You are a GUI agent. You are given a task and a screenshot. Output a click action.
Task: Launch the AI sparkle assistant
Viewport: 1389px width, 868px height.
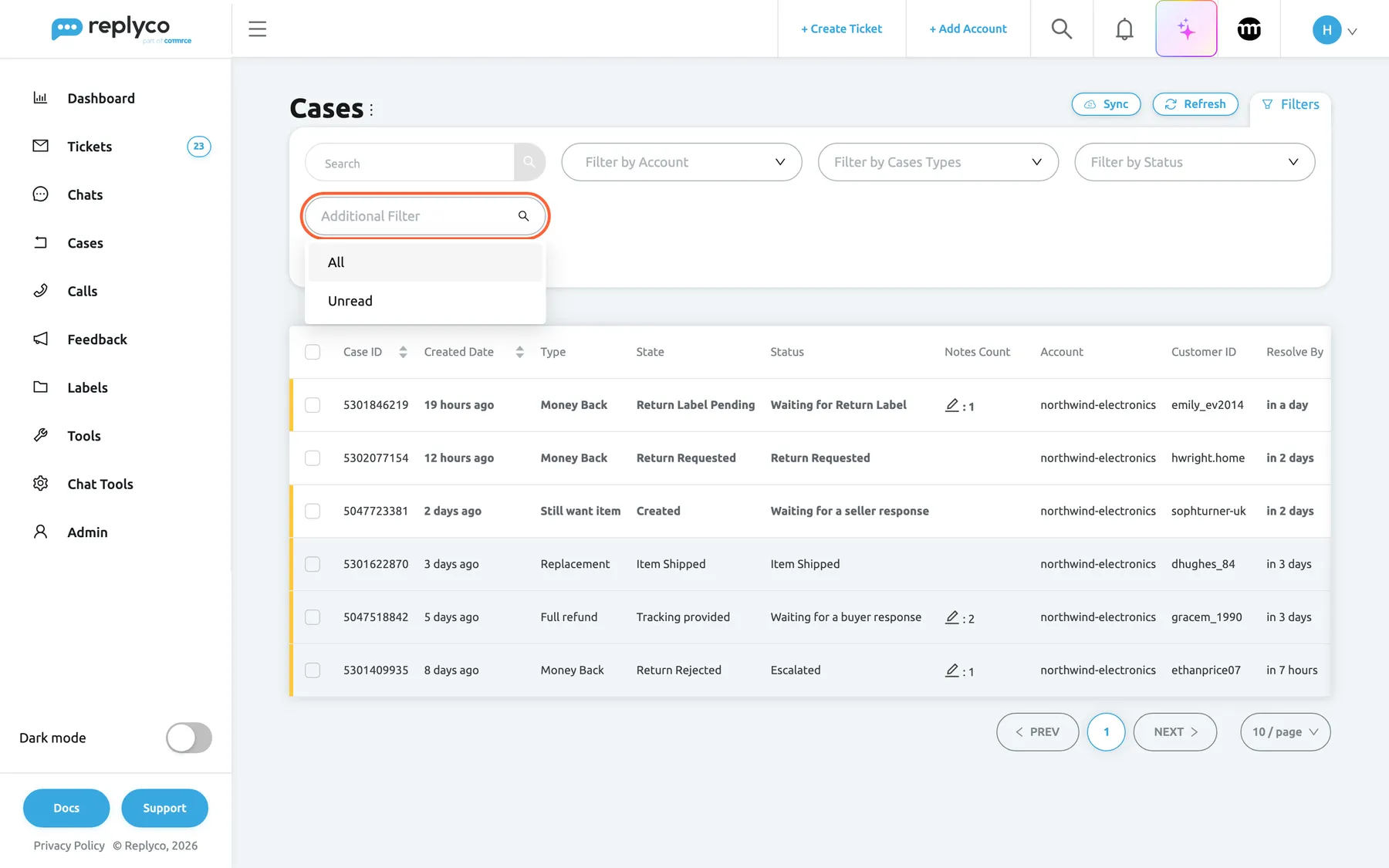[x=1186, y=29]
